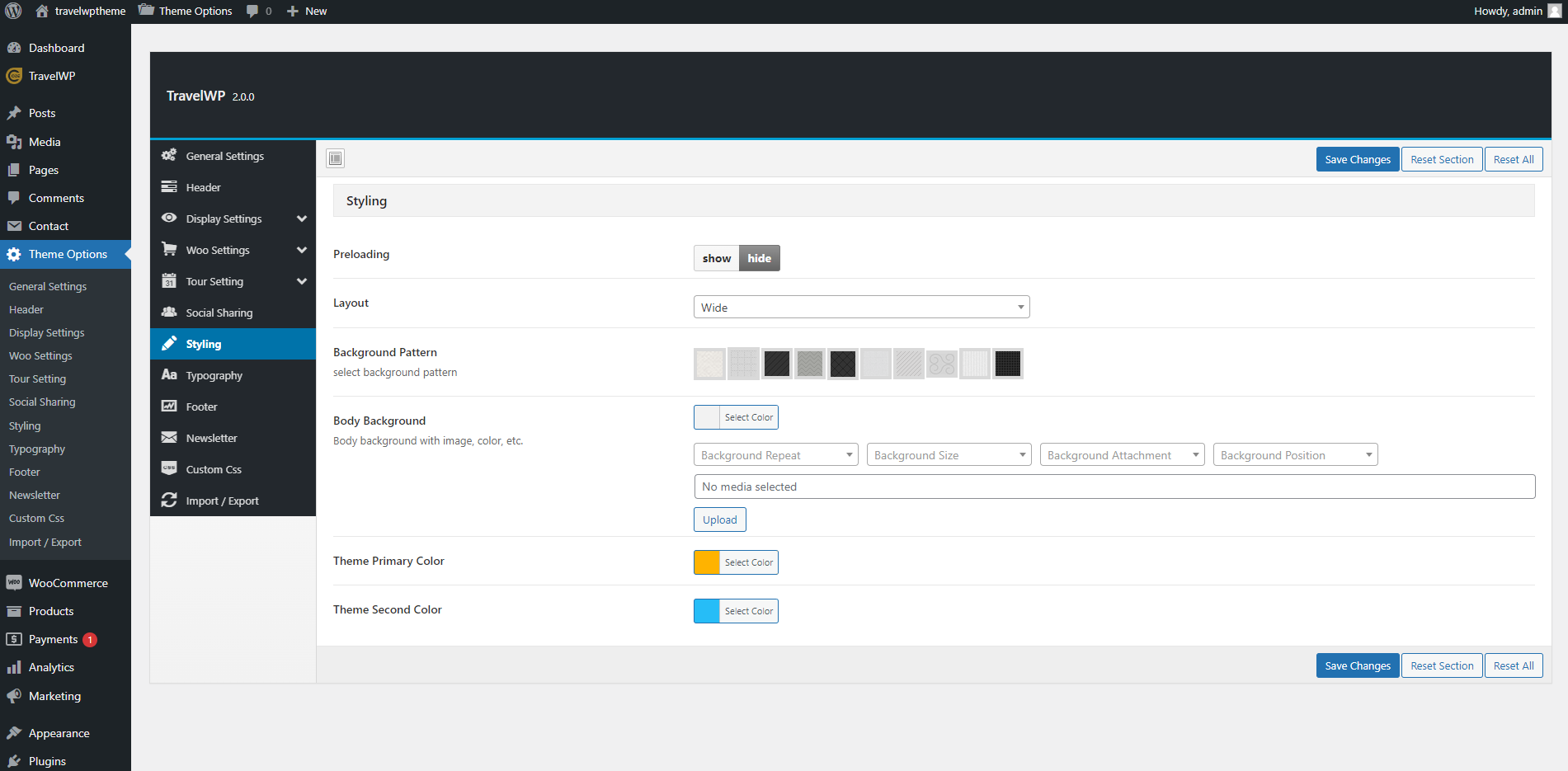Open Import / Export panel tab
The width and height of the screenshot is (1568, 771).
coord(233,501)
